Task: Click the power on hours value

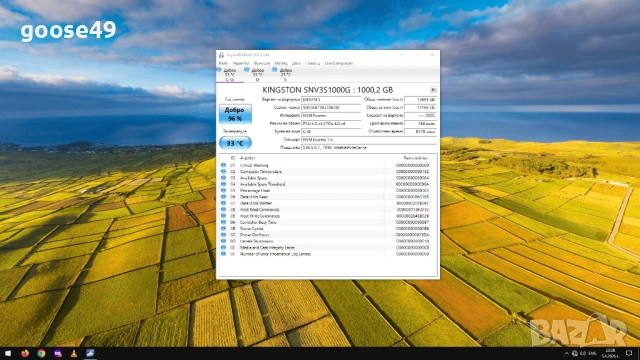Action: pyautogui.click(x=420, y=131)
